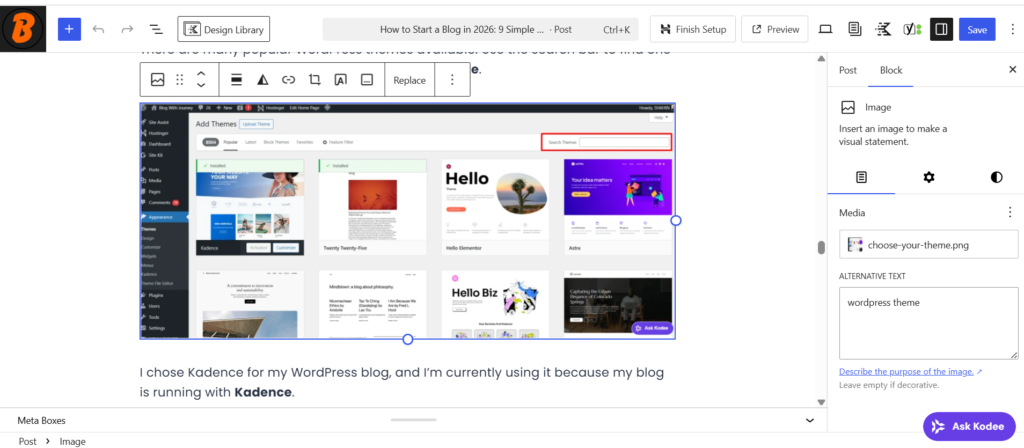
Task: Close the settings sidebar
Action: (1012, 69)
